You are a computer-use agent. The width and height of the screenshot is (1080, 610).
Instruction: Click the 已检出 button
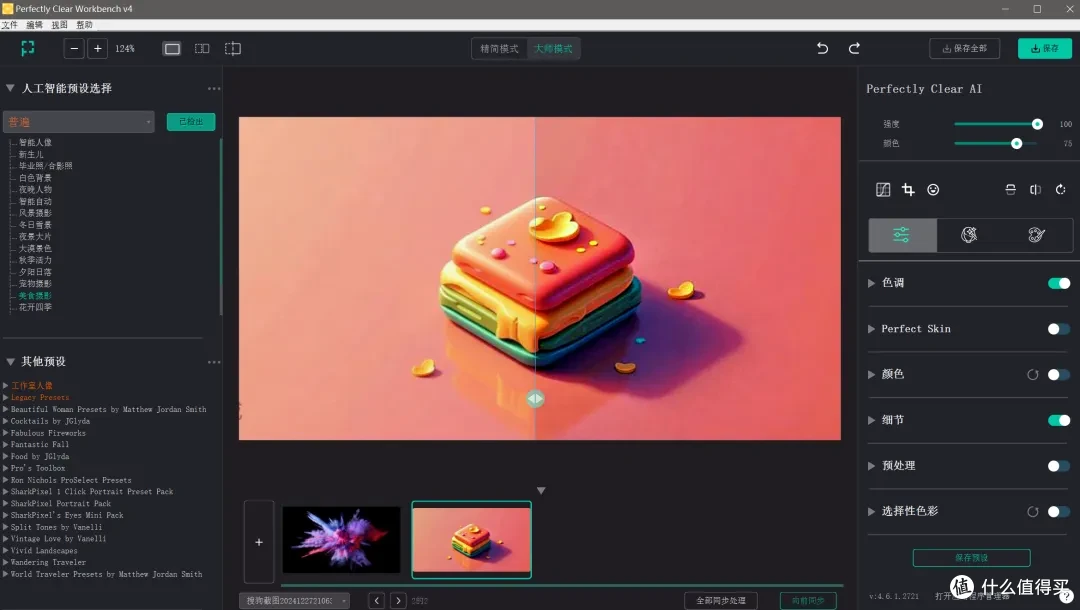pos(191,122)
